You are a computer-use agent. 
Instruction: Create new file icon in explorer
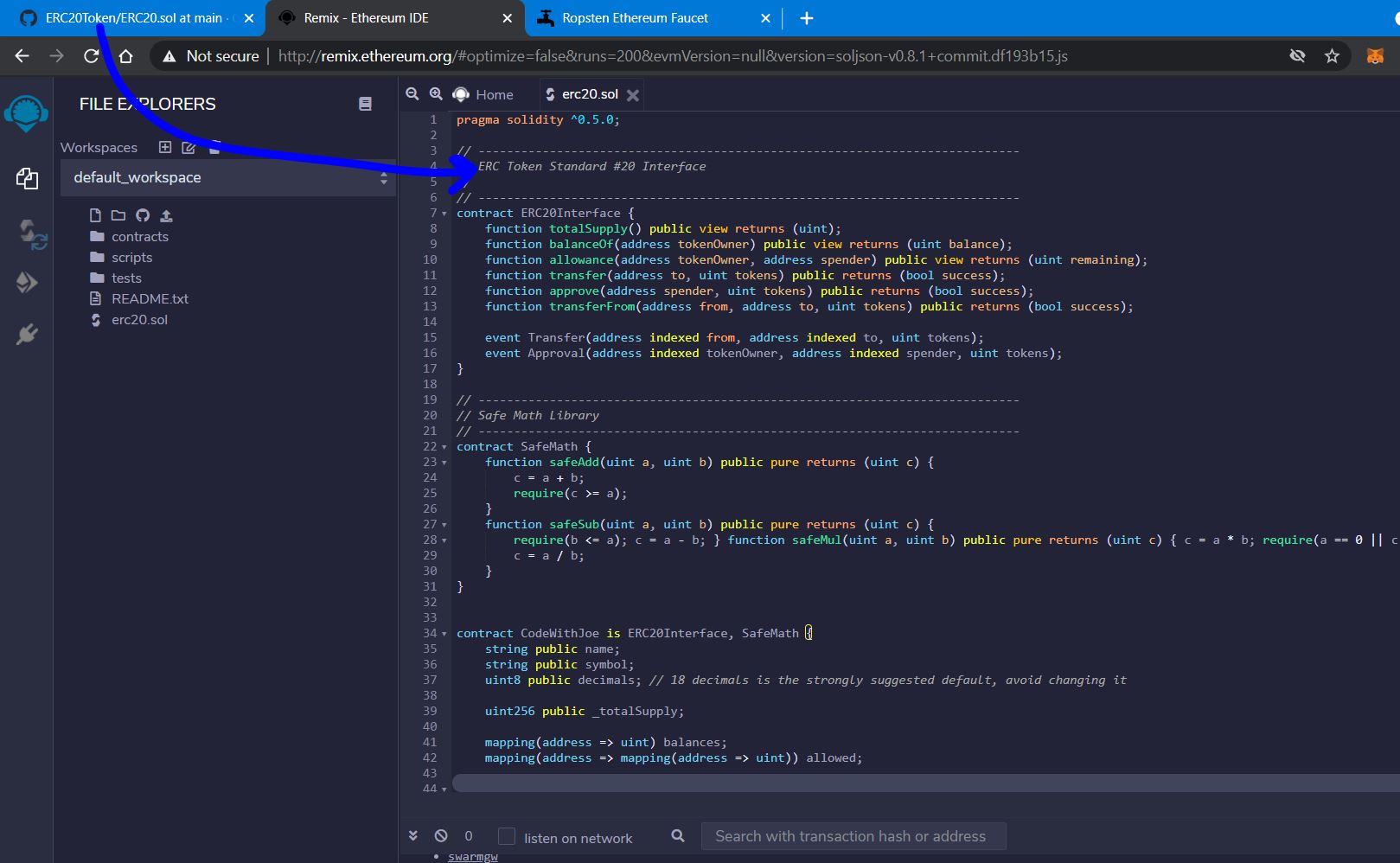pyautogui.click(x=95, y=215)
